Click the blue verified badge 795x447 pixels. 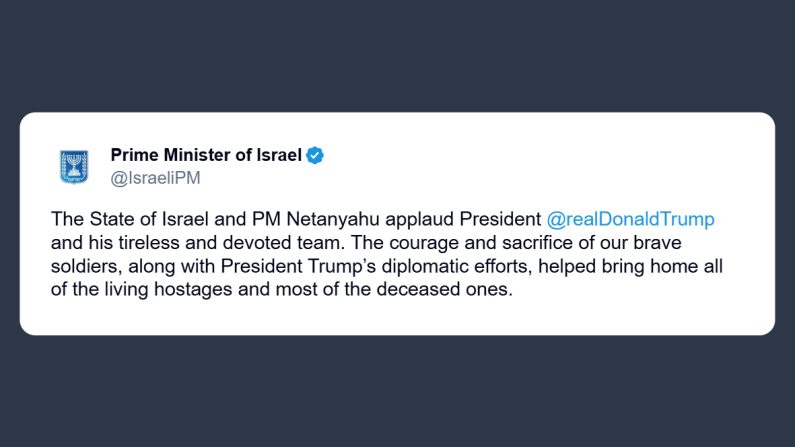coord(315,155)
